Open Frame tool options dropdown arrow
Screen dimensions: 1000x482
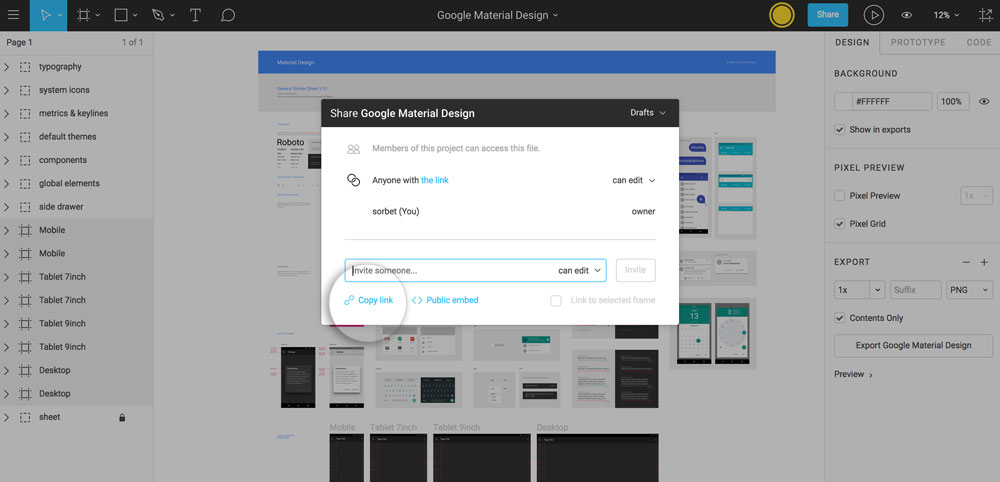(x=98, y=15)
